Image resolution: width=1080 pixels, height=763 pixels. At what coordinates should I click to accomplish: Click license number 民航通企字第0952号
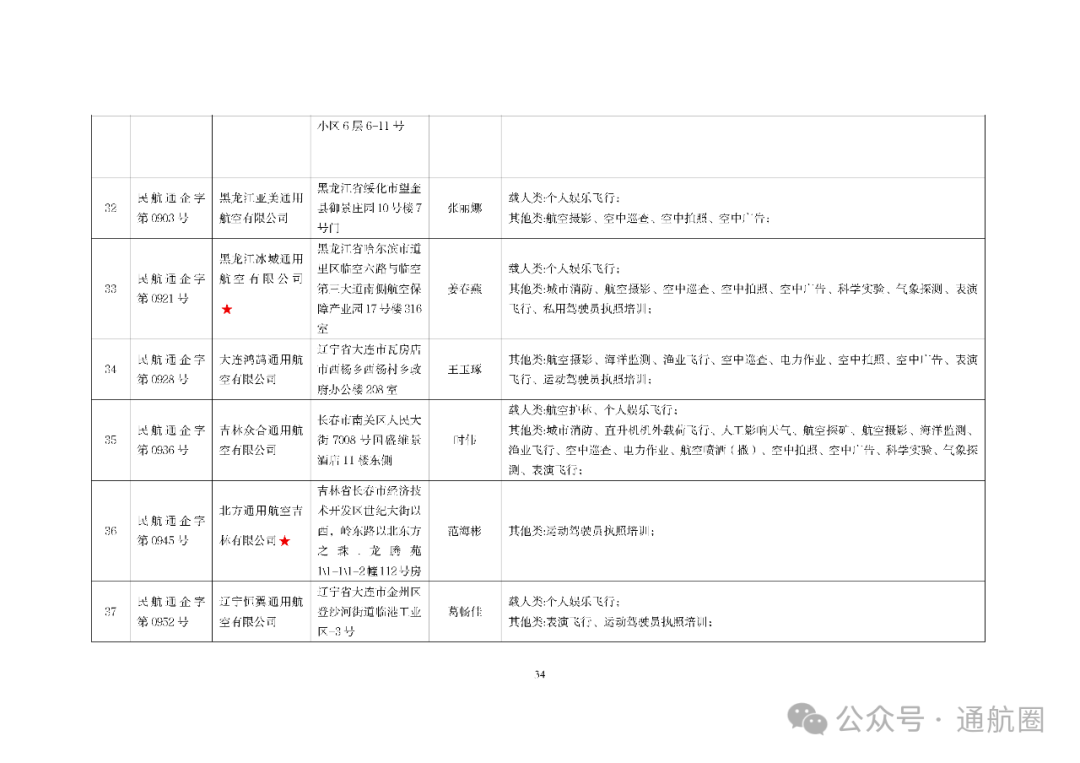171,612
